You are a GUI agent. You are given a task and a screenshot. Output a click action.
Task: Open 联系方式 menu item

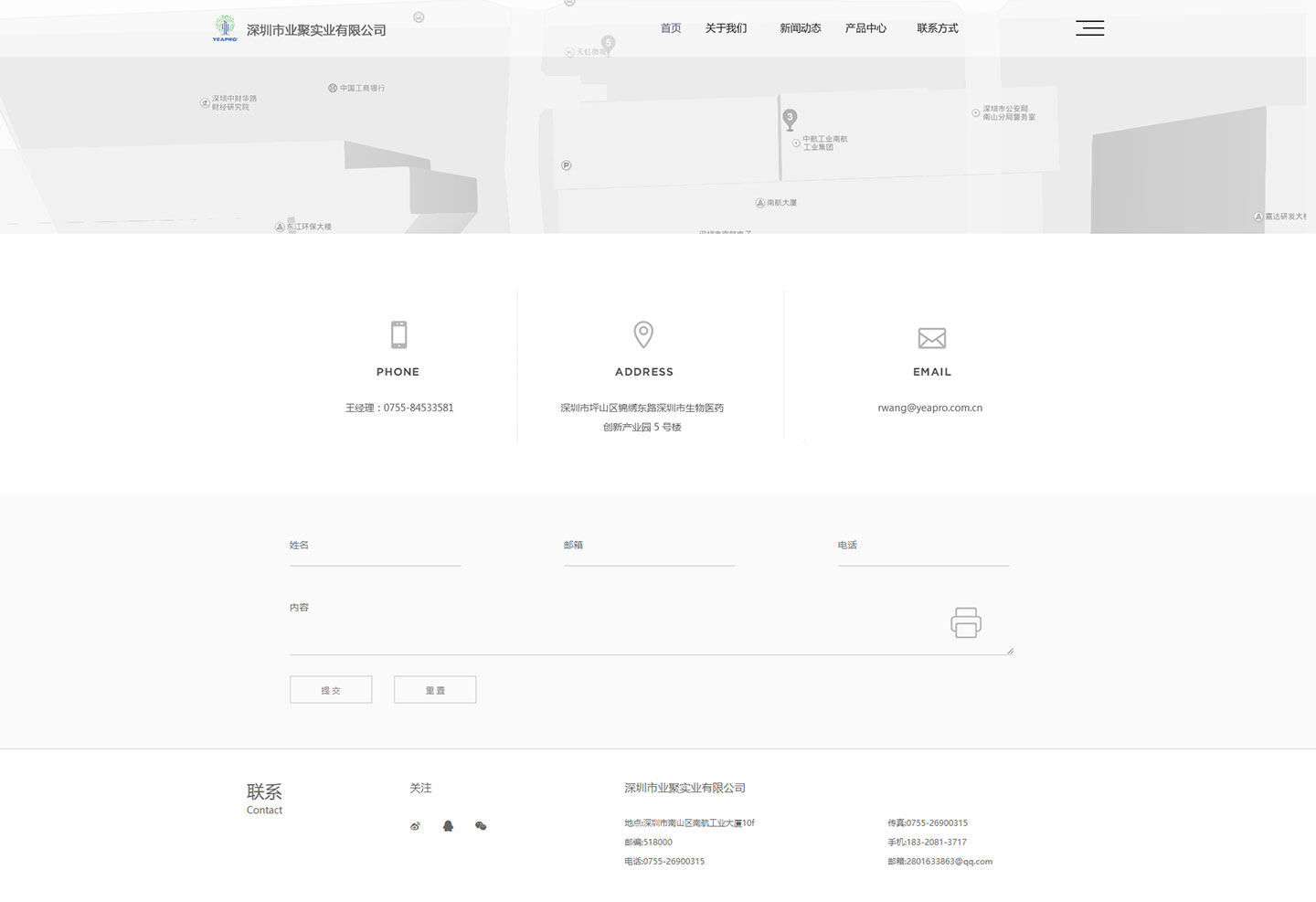tap(938, 28)
